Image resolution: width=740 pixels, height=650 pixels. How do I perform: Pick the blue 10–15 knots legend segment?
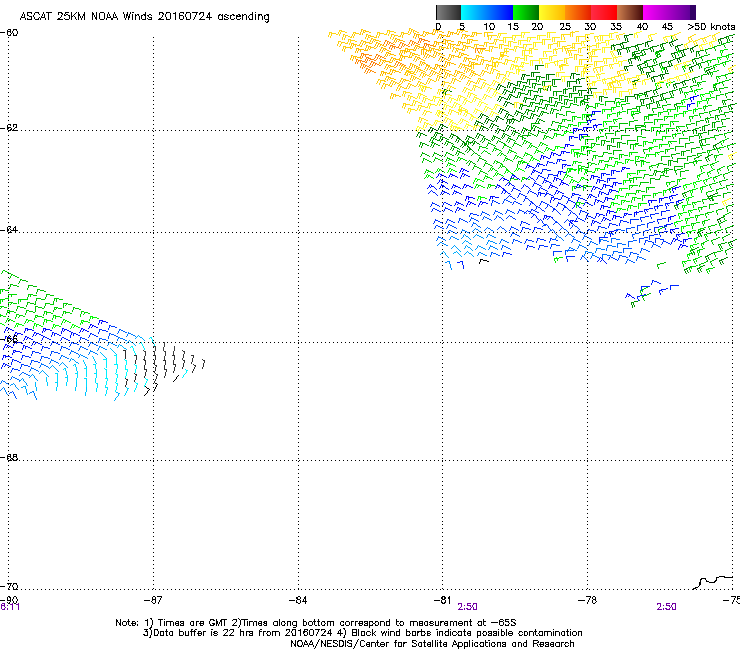[500, 12]
